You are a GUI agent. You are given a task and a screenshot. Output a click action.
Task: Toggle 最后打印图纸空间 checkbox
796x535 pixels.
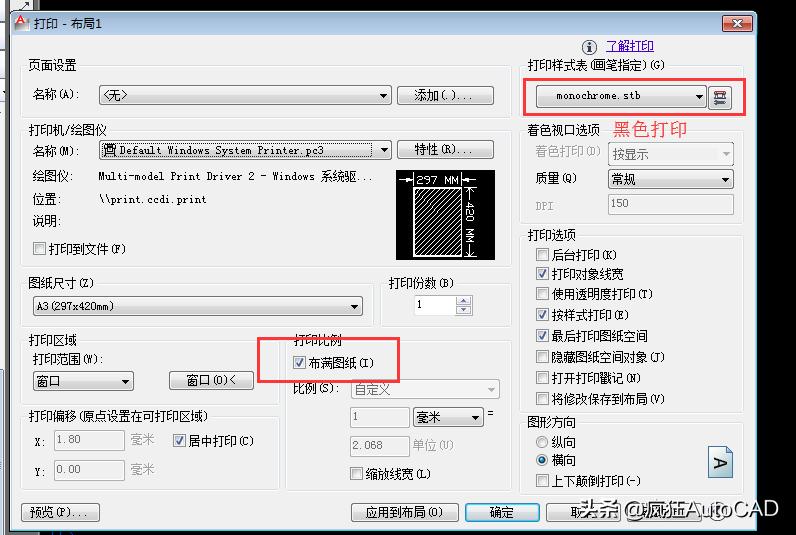click(542, 336)
